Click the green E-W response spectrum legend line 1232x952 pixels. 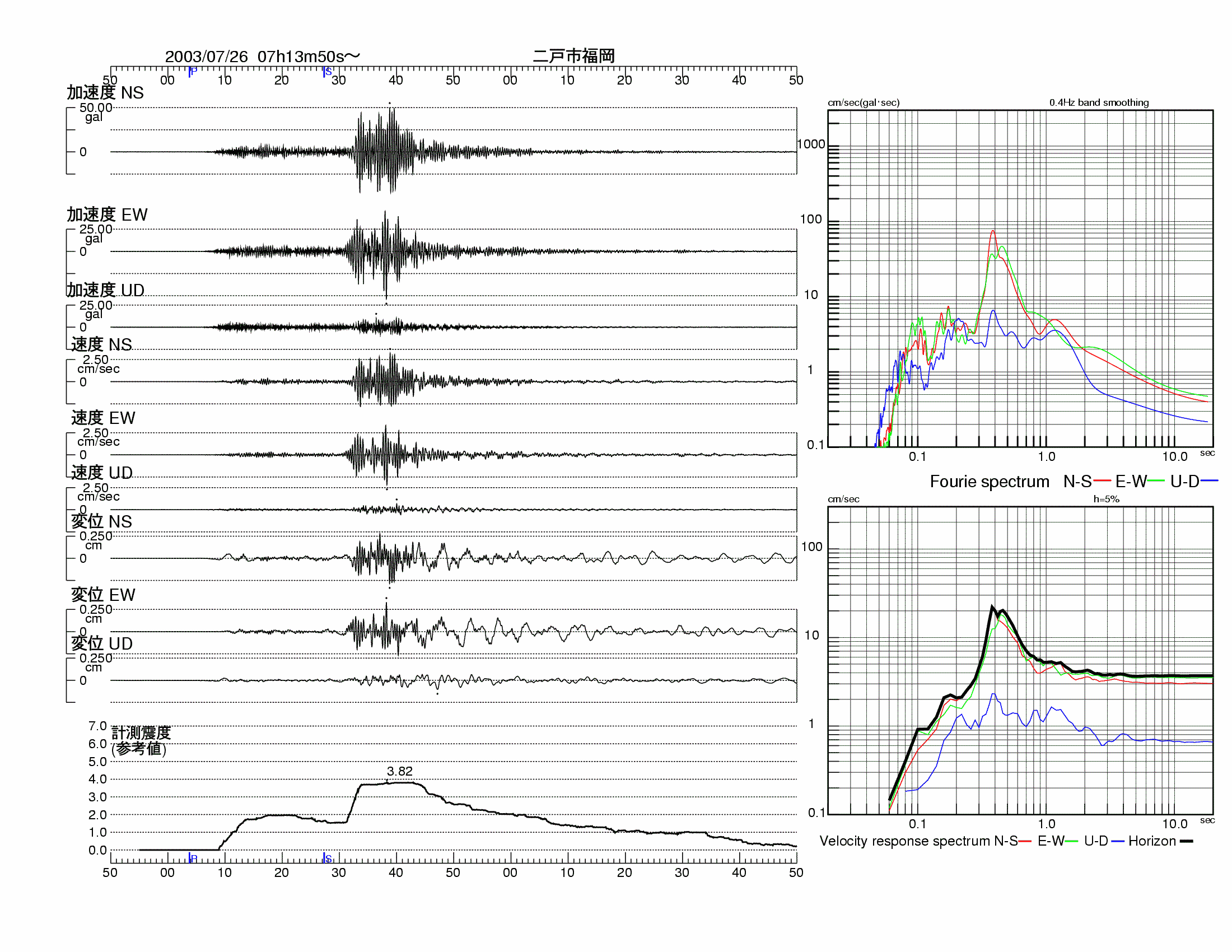1072,841
